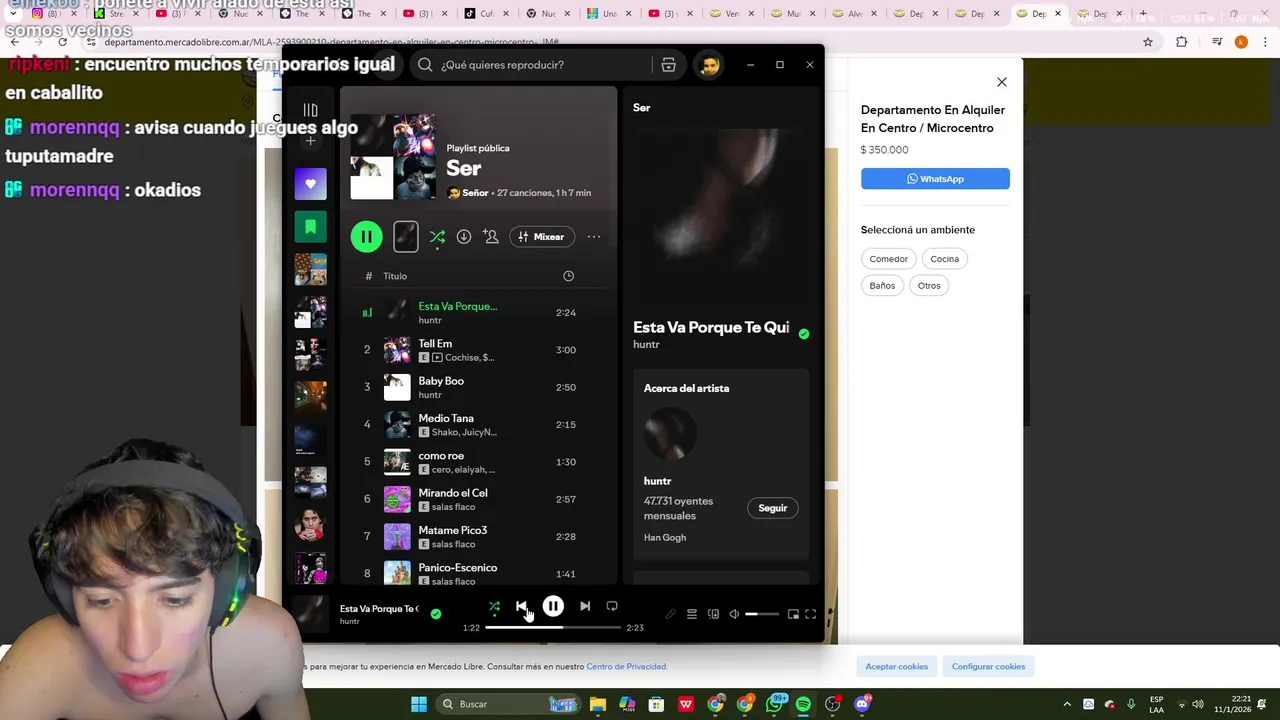Screen dimensions: 1280x720
Task: Pause playback with the bottom player button
Action: [553, 606]
